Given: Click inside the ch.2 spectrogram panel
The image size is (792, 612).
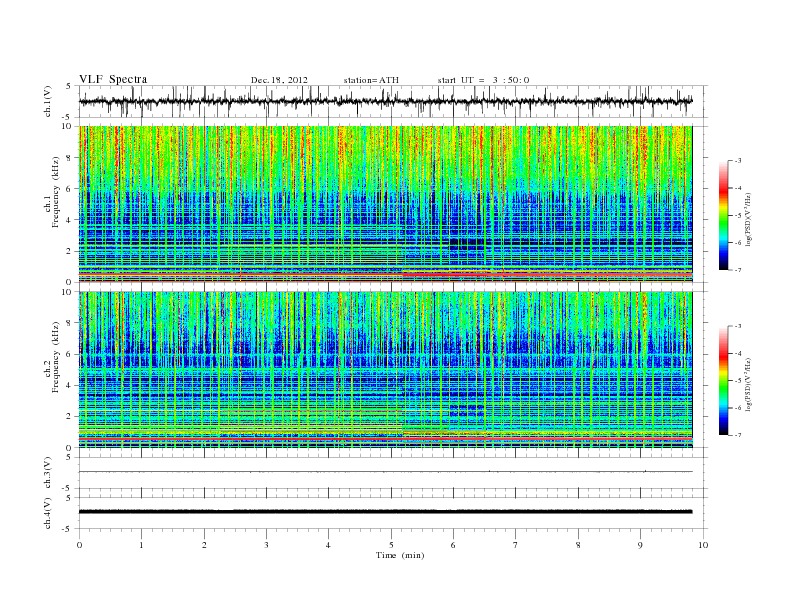Looking at the screenshot, I should click(386, 370).
